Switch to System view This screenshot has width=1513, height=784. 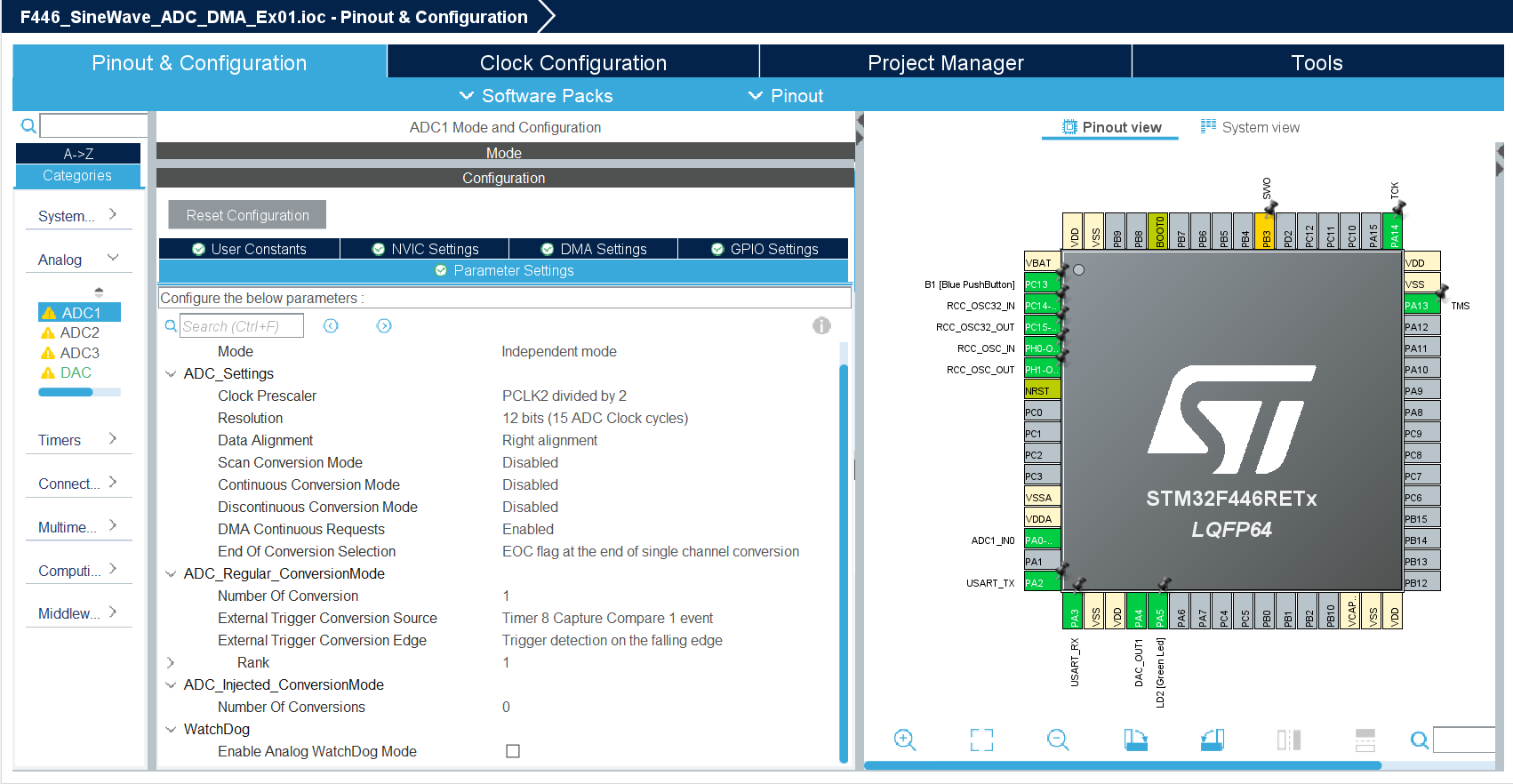pos(1251,127)
